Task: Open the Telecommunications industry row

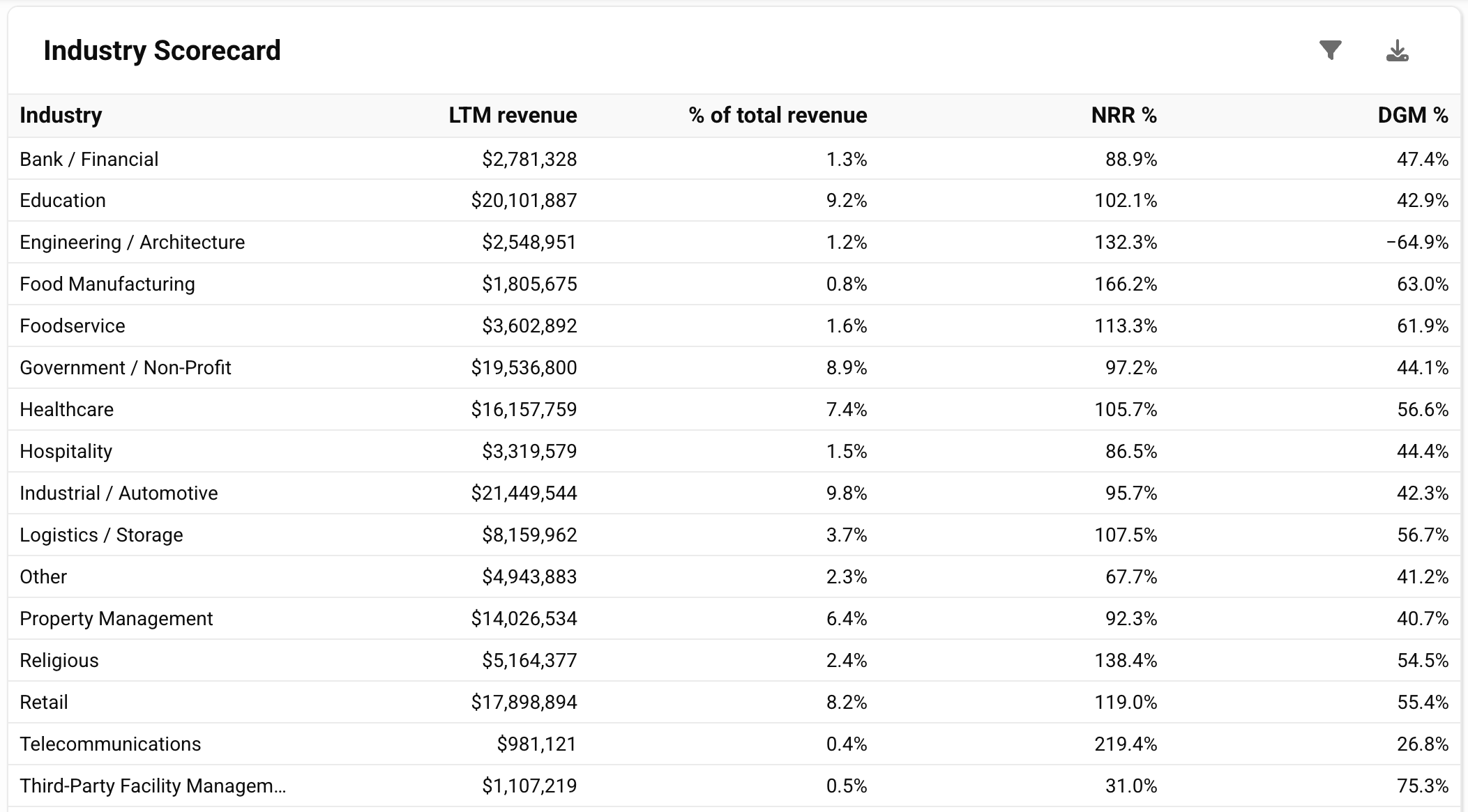Action: pos(111,744)
